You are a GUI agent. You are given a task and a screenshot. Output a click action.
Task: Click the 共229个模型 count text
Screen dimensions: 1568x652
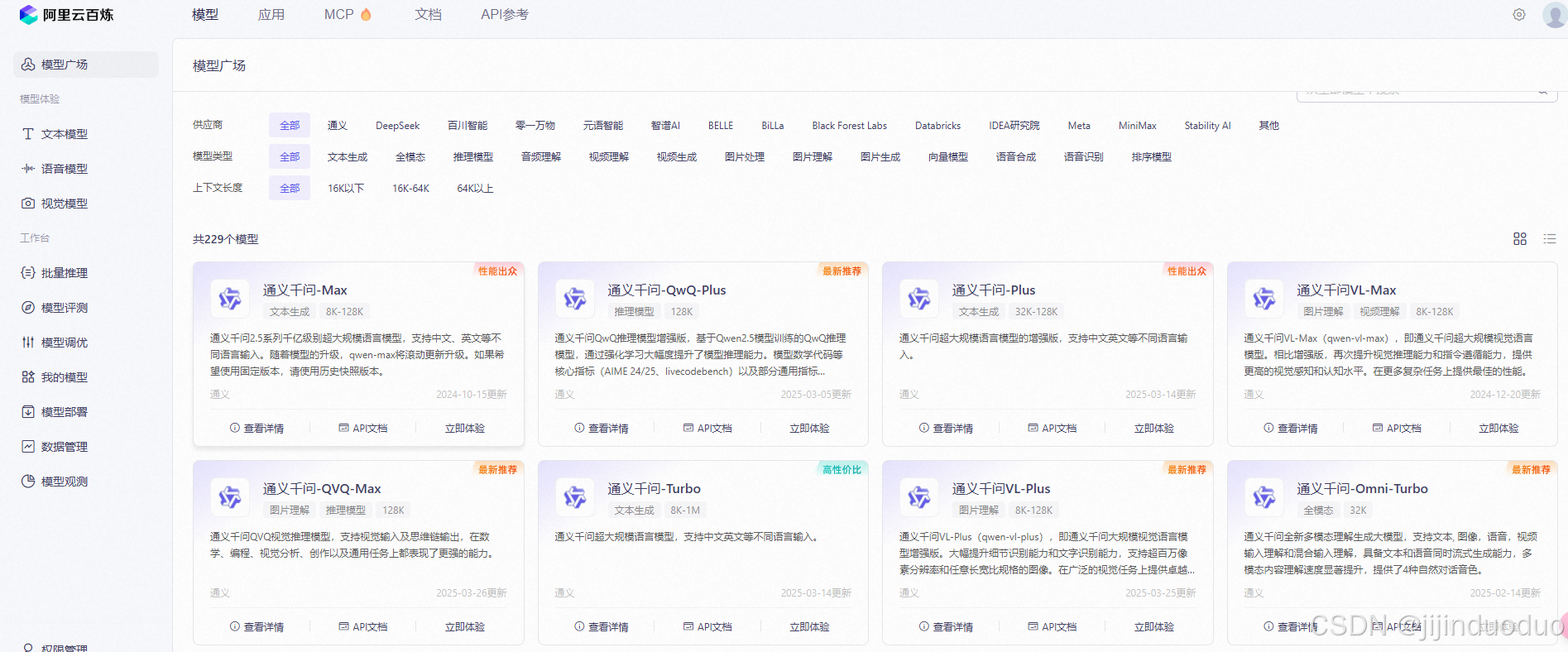point(226,239)
